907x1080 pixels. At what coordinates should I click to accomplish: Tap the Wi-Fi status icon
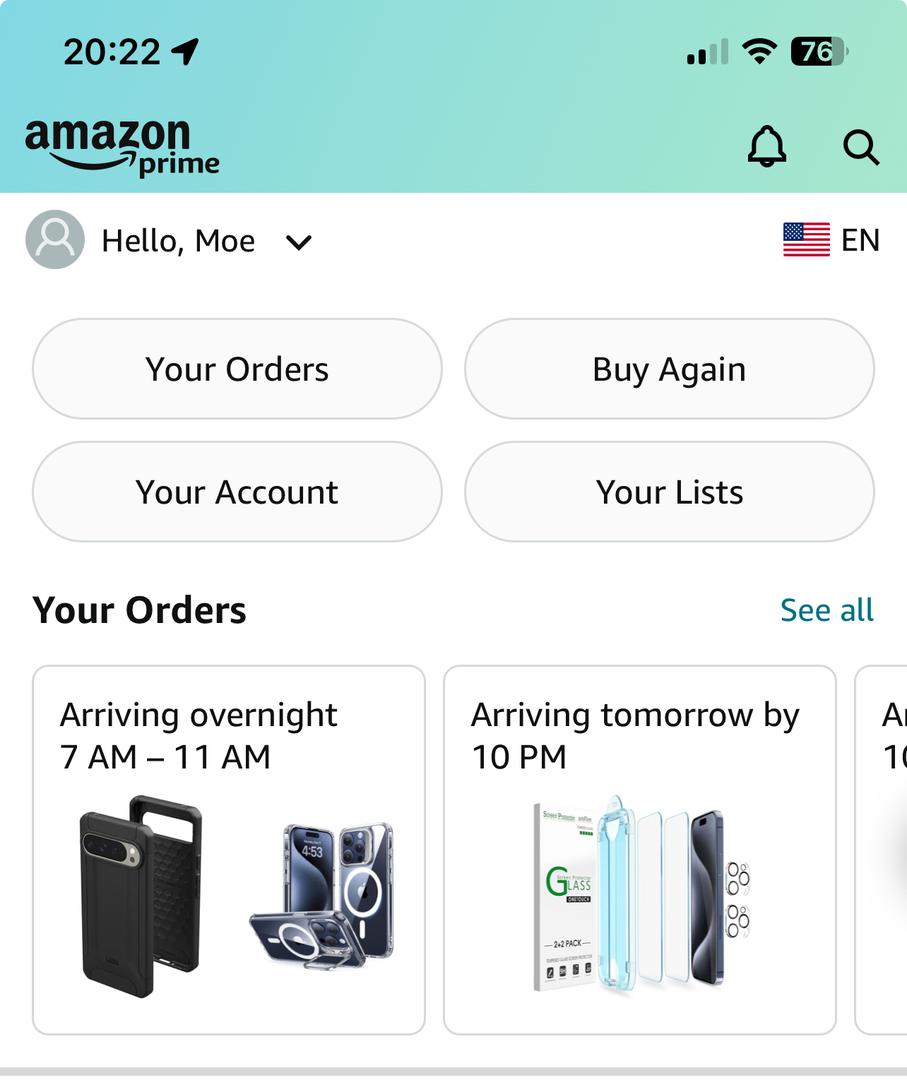759,51
